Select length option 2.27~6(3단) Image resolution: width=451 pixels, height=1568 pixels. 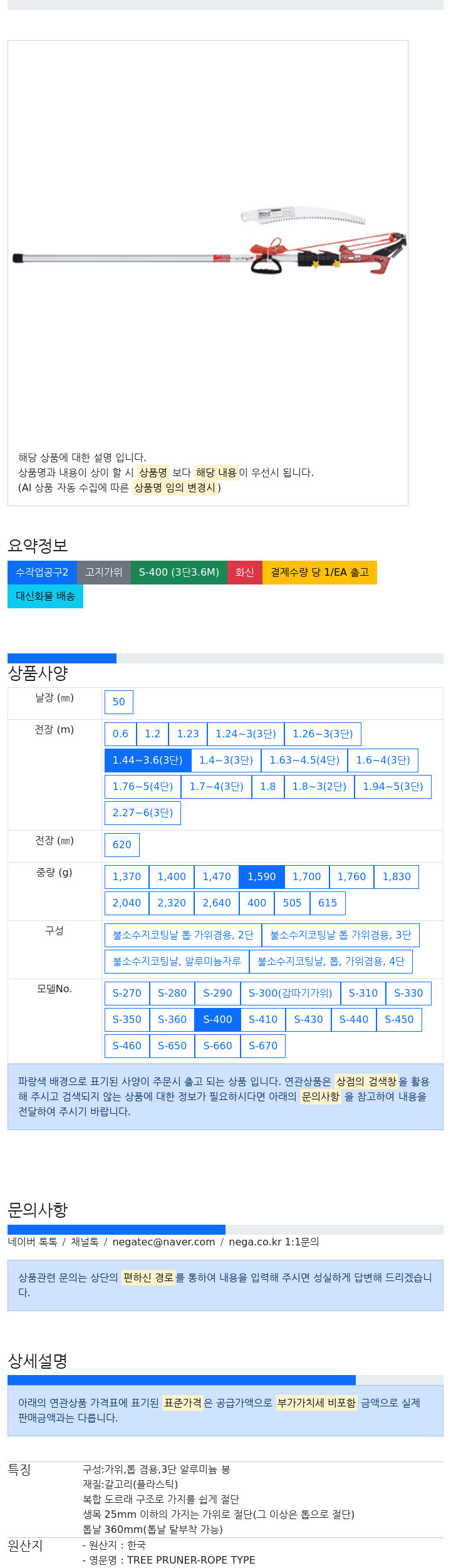pyautogui.click(x=143, y=813)
